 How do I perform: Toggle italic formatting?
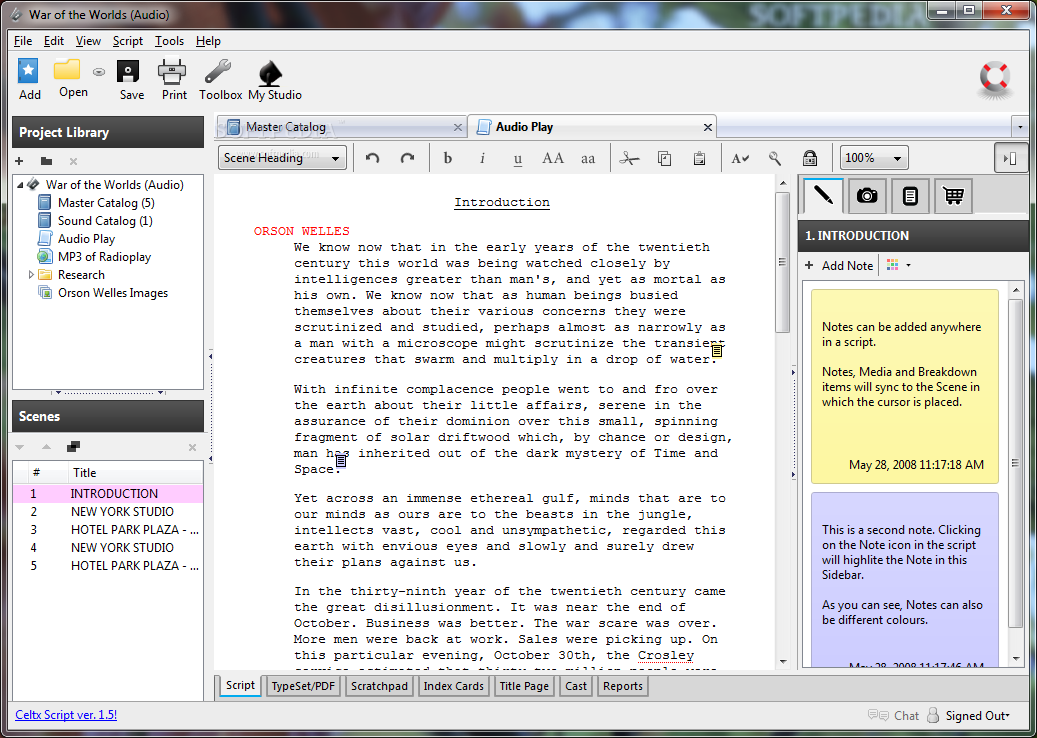click(x=483, y=158)
